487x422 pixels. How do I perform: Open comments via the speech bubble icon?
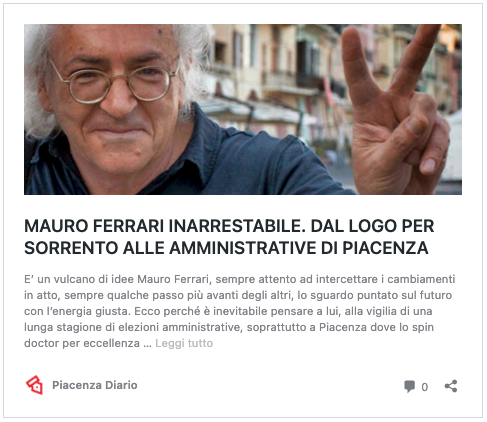tap(409, 386)
